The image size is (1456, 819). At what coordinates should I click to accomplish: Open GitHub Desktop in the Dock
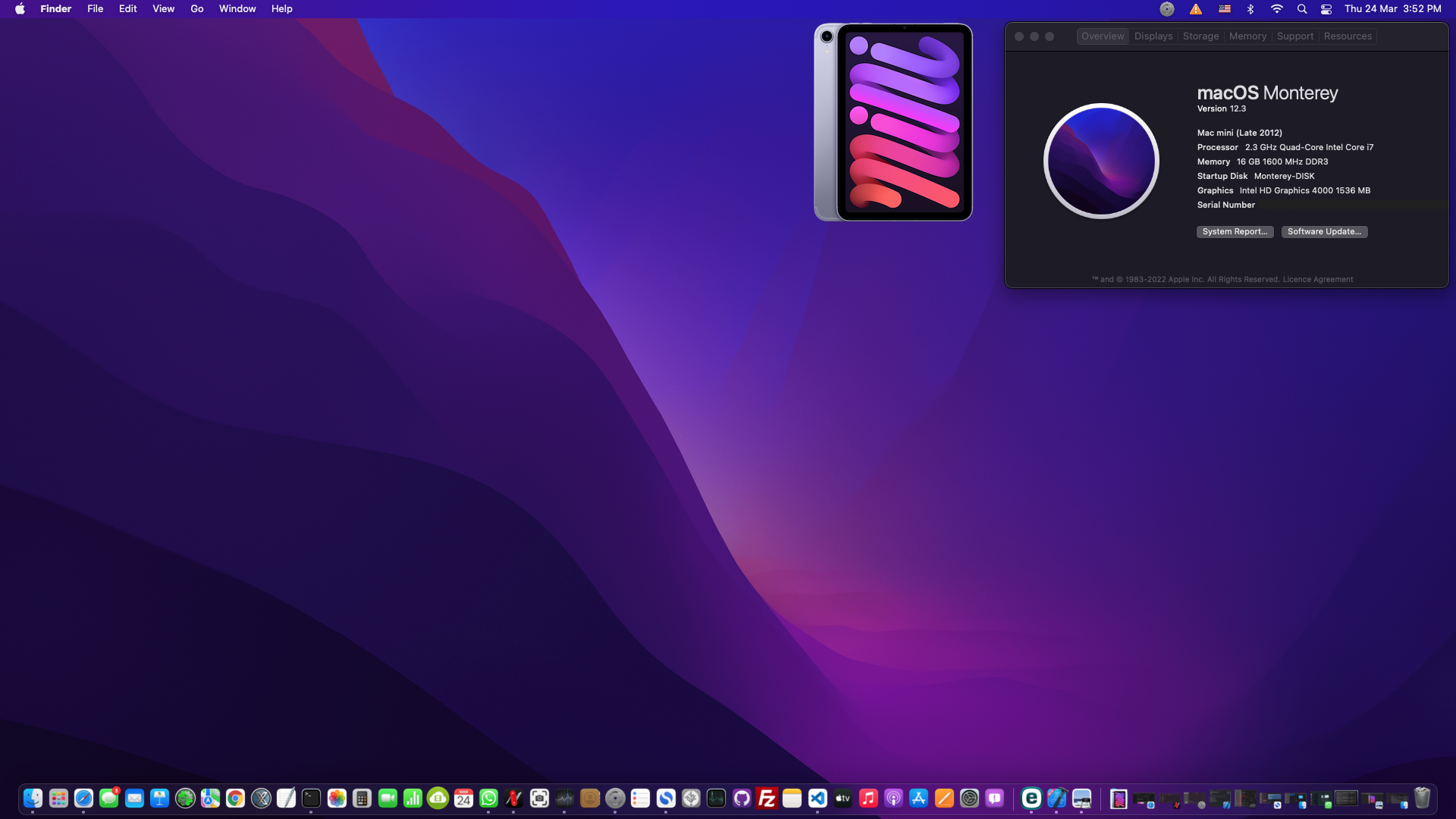[742, 799]
